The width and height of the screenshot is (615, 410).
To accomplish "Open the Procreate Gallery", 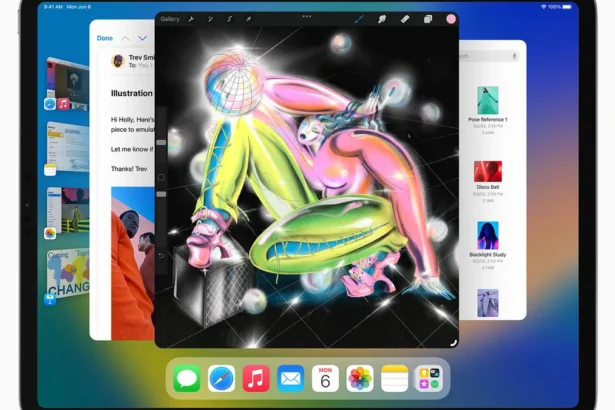I will pyautogui.click(x=170, y=19).
